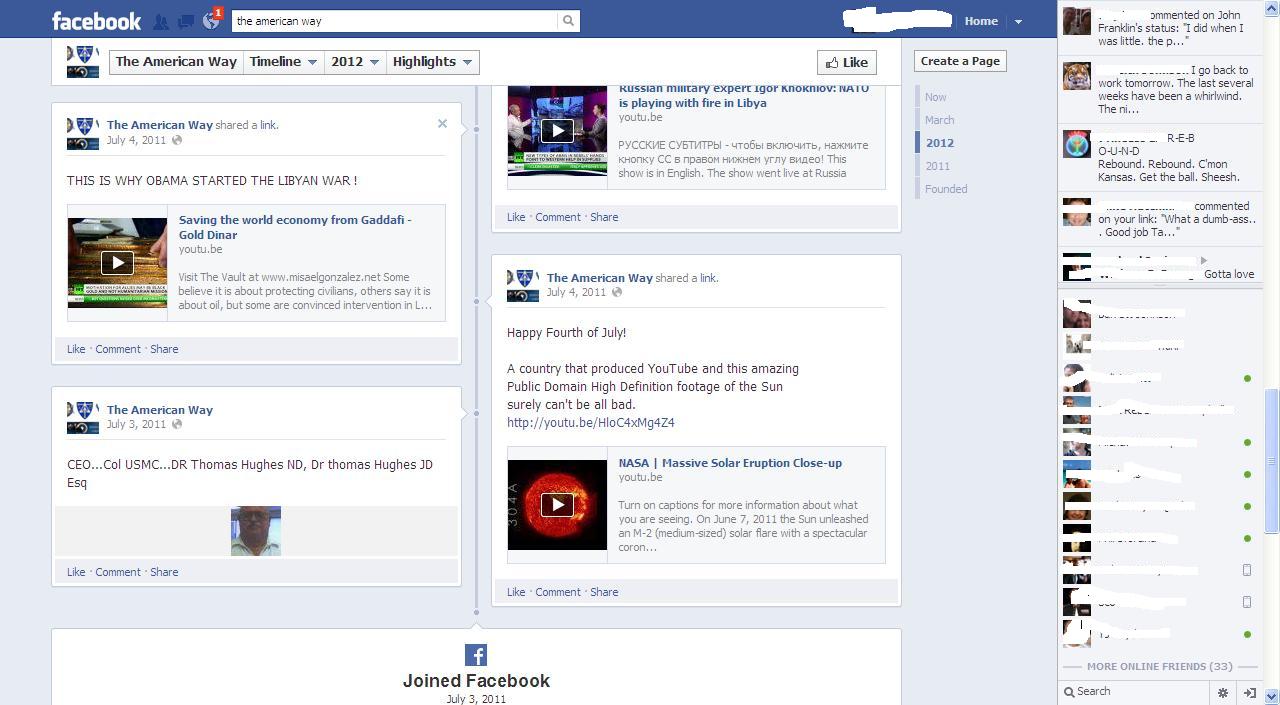Jump to Founded in the timeline navigator

point(946,189)
